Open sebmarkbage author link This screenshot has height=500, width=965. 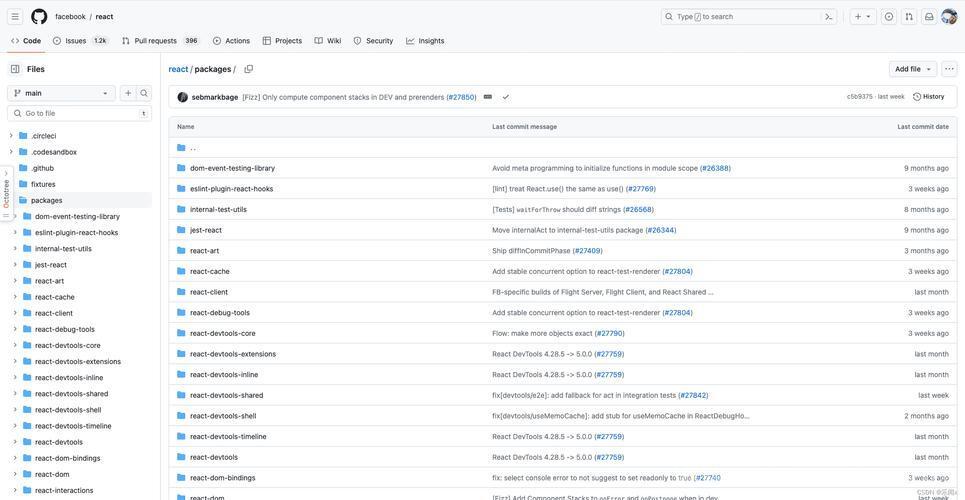click(x=215, y=97)
